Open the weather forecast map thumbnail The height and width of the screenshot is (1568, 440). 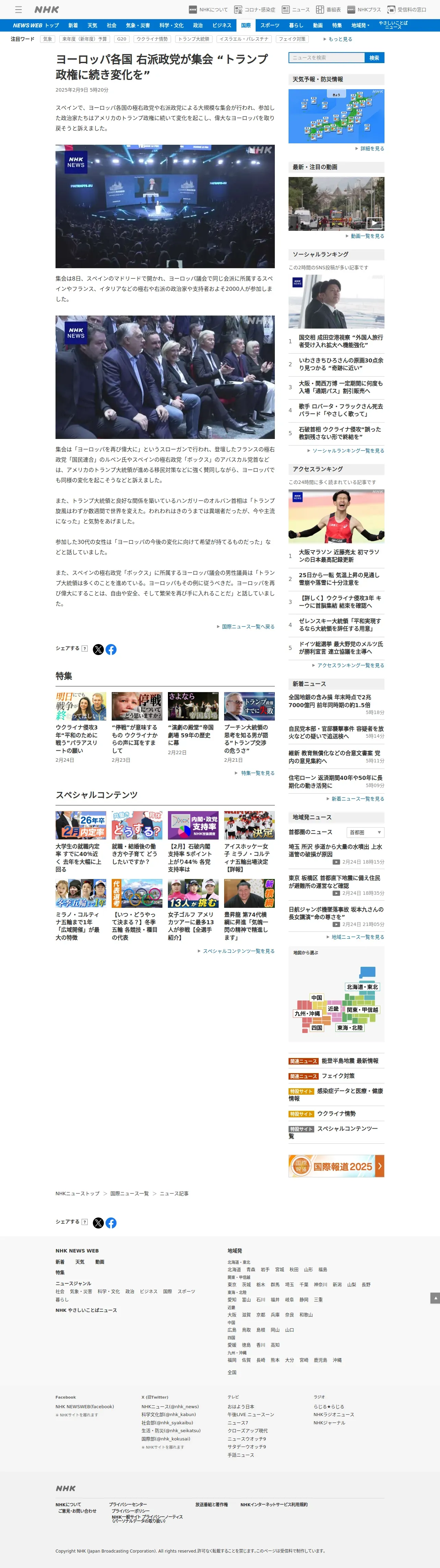(336, 116)
